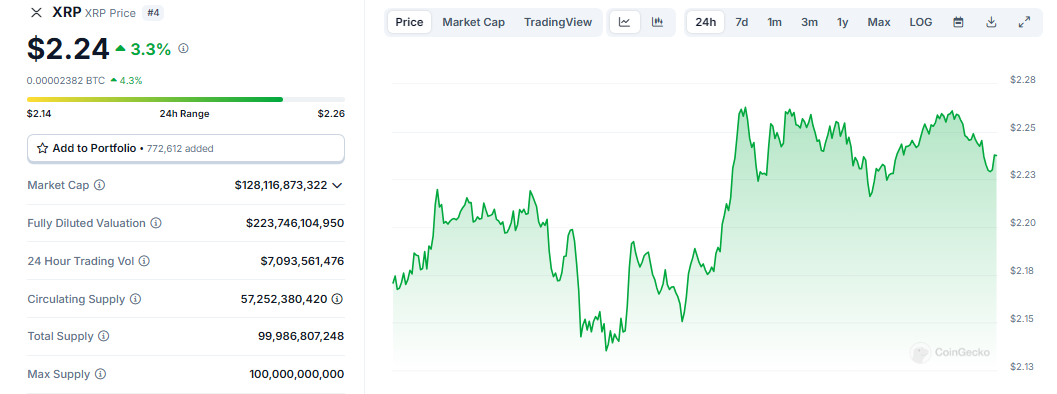Select the 7d time range
Viewport: 1057px width, 394px height.
point(742,22)
